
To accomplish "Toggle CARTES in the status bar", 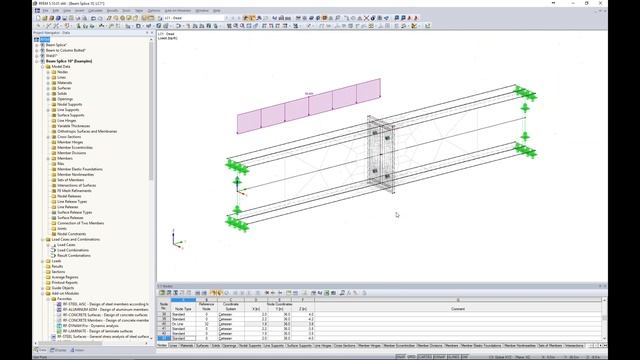I will (425, 357).
